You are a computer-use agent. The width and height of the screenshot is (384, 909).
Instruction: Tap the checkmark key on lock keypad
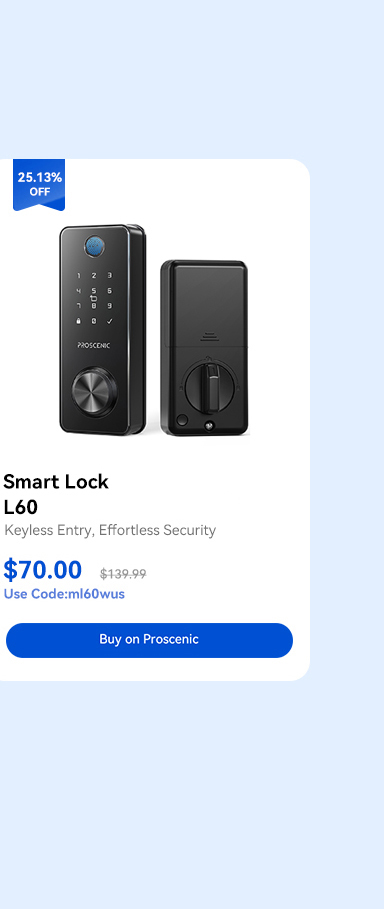point(110,321)
